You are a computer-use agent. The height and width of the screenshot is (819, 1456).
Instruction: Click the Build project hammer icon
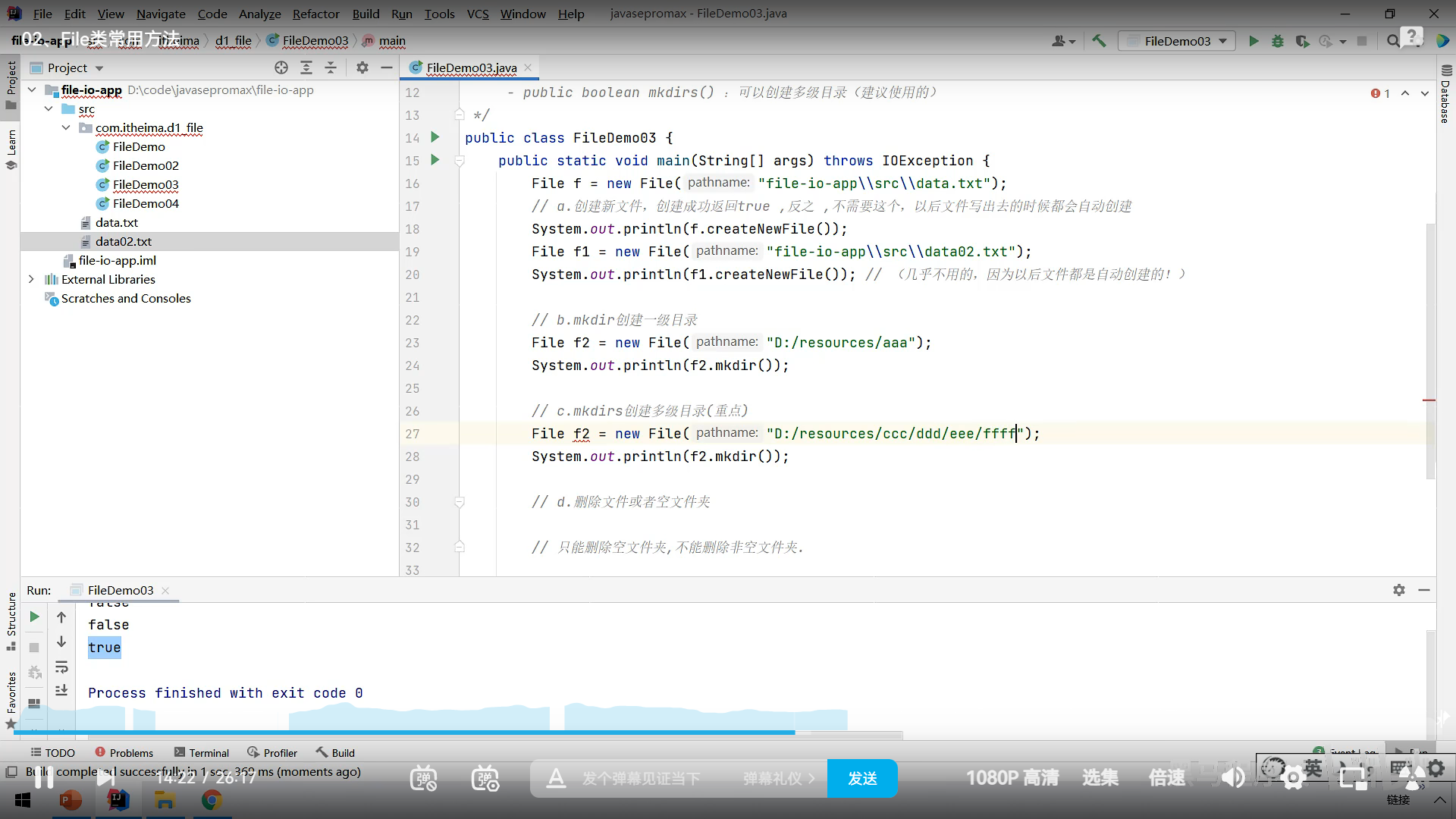pos(1099,41)
